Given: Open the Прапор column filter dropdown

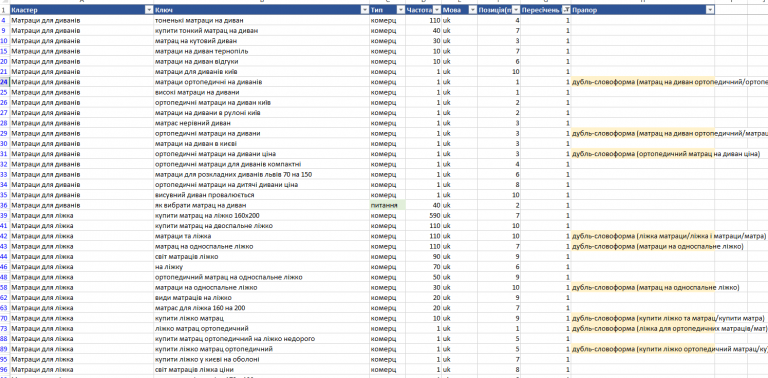Looking at the screenshot, I should 710,10.
